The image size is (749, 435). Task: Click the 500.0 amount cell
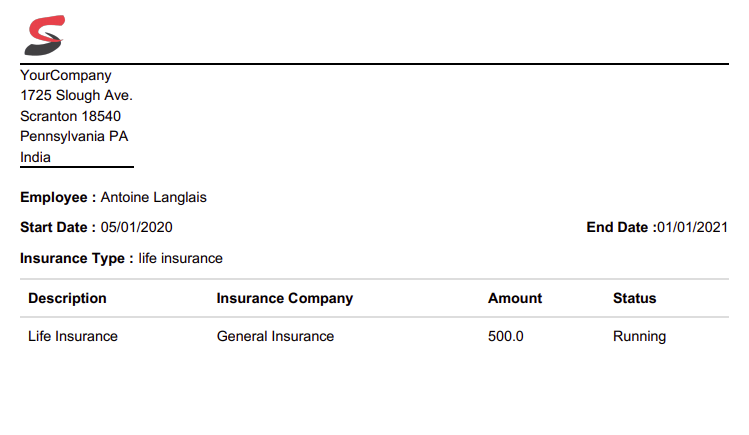coord(506,336)
